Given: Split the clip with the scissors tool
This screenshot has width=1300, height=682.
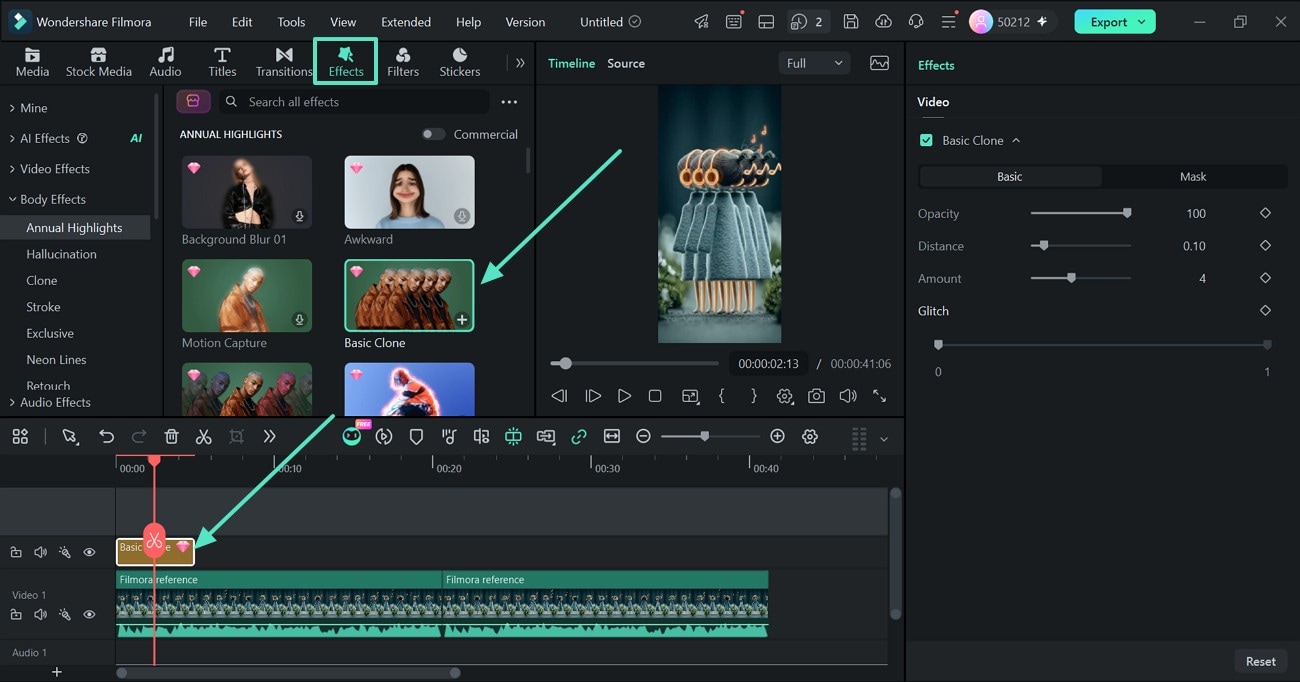Looking at the screenshot, I should (204, 437).
